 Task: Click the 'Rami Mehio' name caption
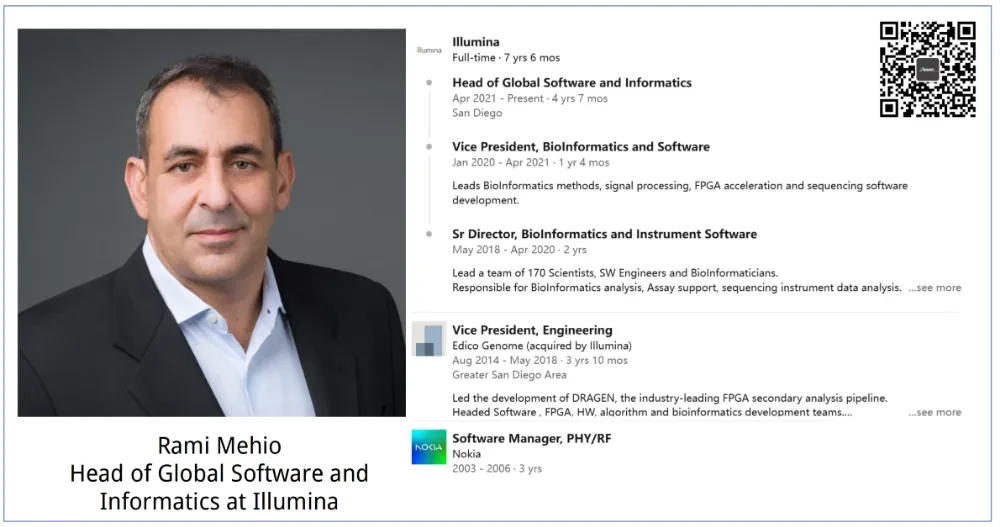click(x=219, y=445)
